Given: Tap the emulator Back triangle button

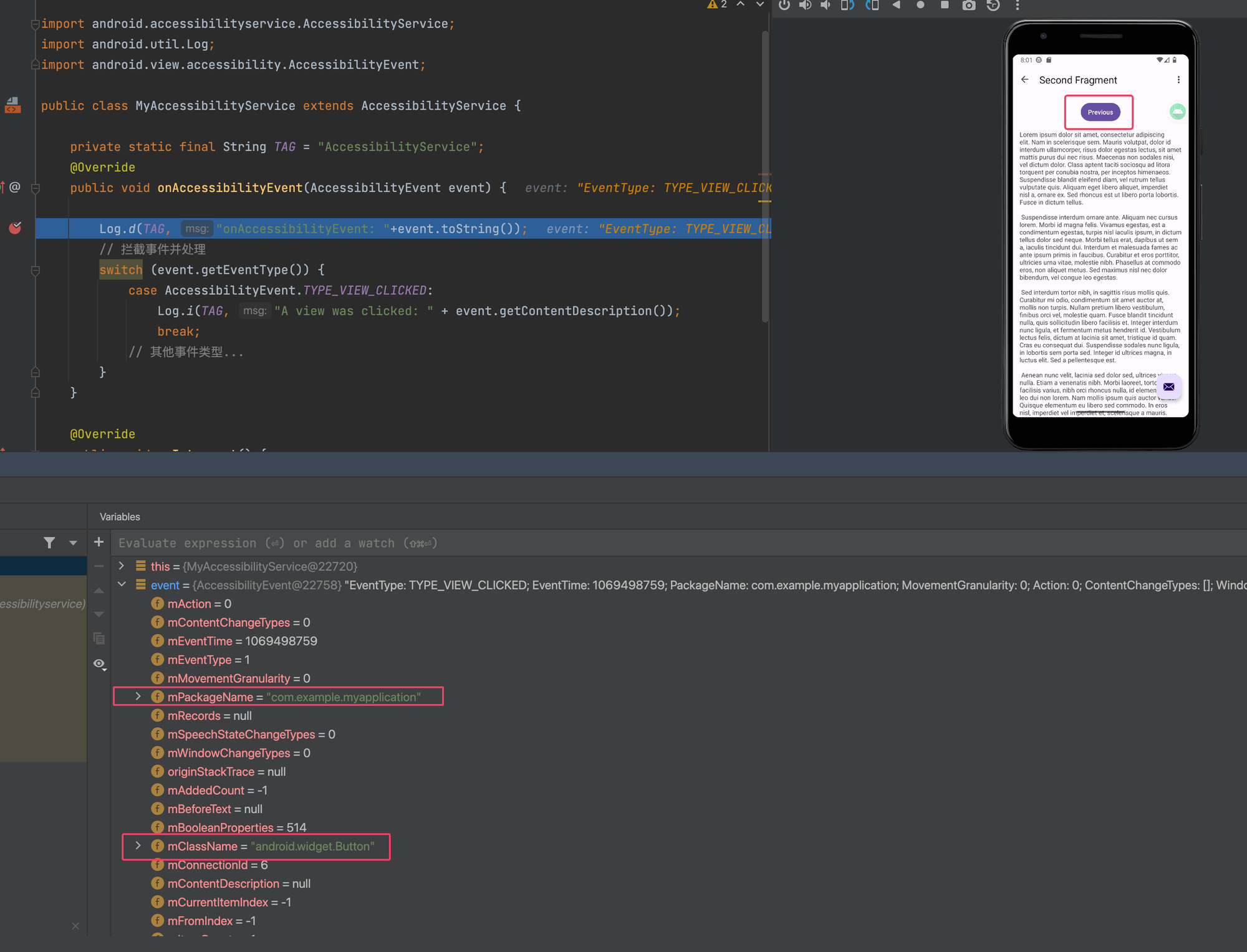Looking at the screenshot, I should pyautogui.click(x=896, y=5).
